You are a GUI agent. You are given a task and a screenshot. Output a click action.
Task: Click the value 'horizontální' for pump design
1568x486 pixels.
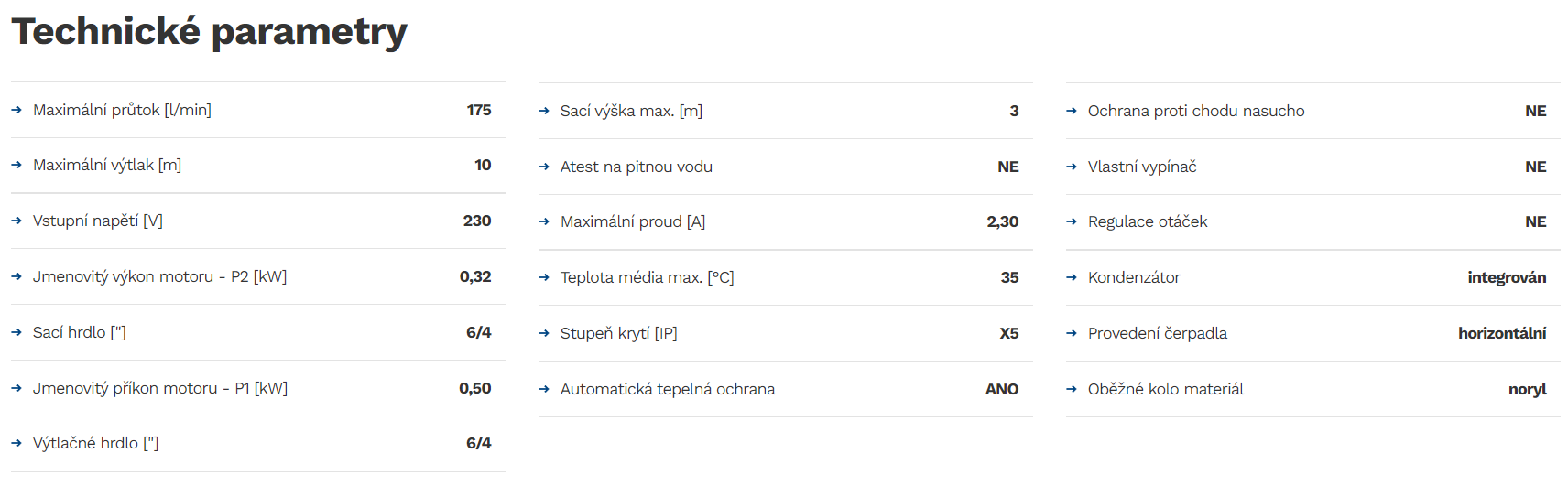point(1502,333)
